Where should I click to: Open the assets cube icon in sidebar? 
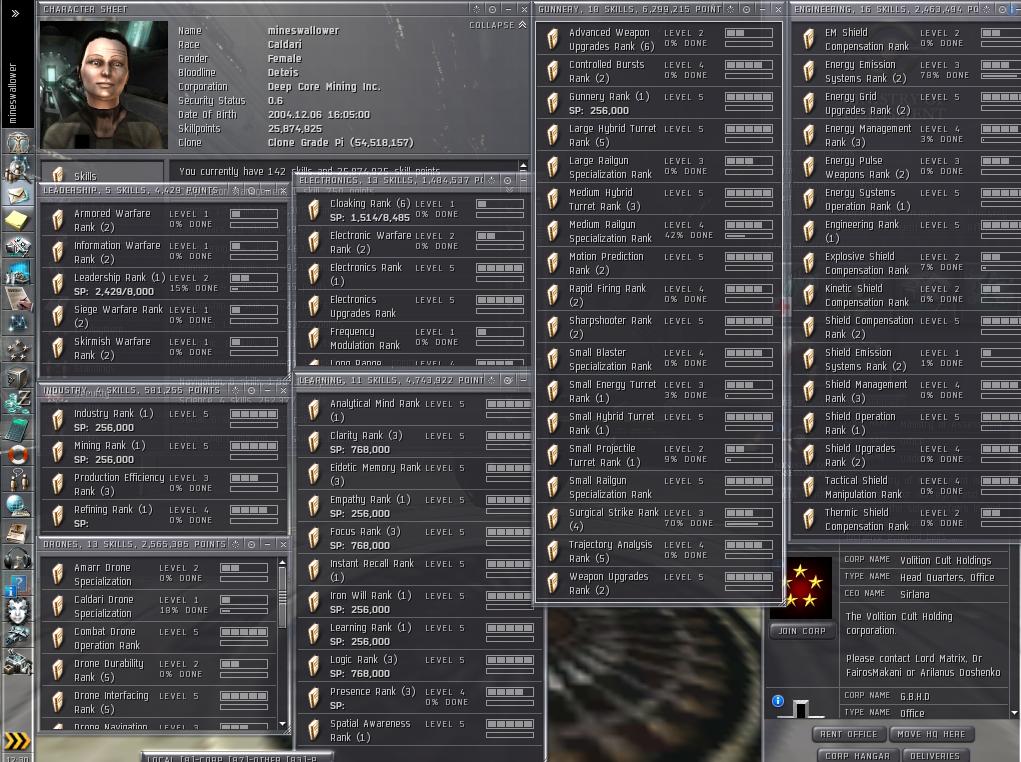18,376
